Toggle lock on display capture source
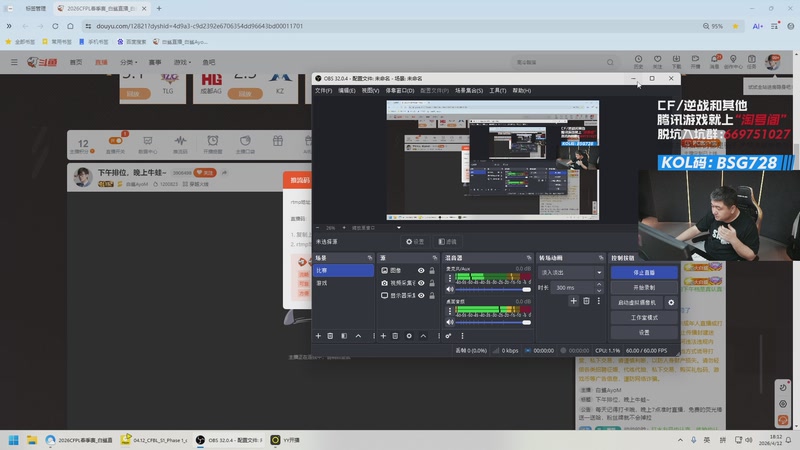Image resolution: width=800 pixels, height=450 pixels. [432, 295]
